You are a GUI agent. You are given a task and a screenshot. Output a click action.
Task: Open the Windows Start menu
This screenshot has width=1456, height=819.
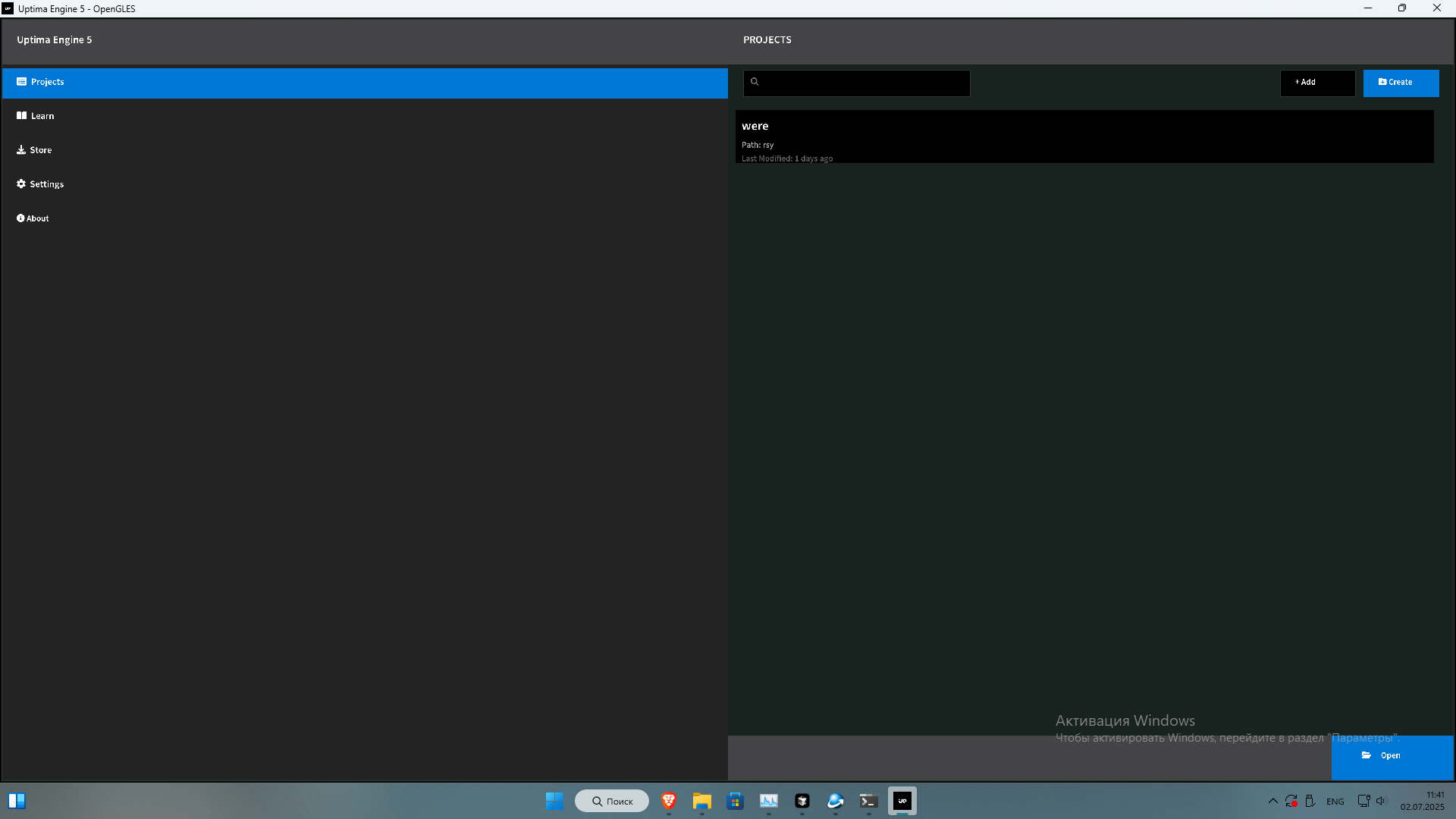(x=555, y=801)
